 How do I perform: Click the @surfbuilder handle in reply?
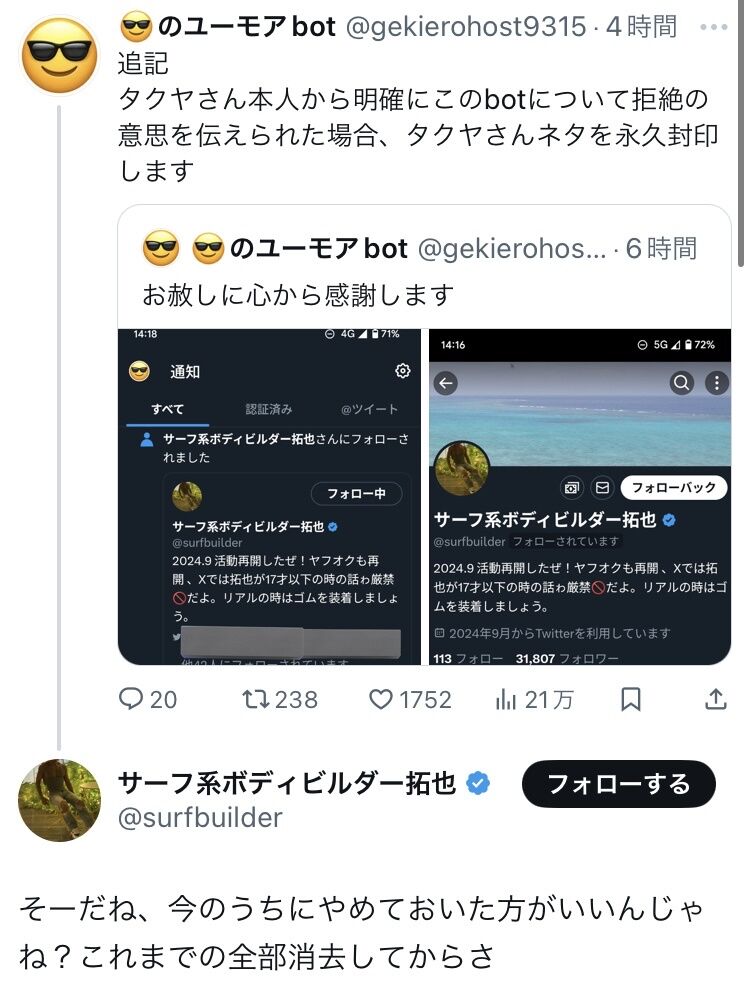pos(200,817)
